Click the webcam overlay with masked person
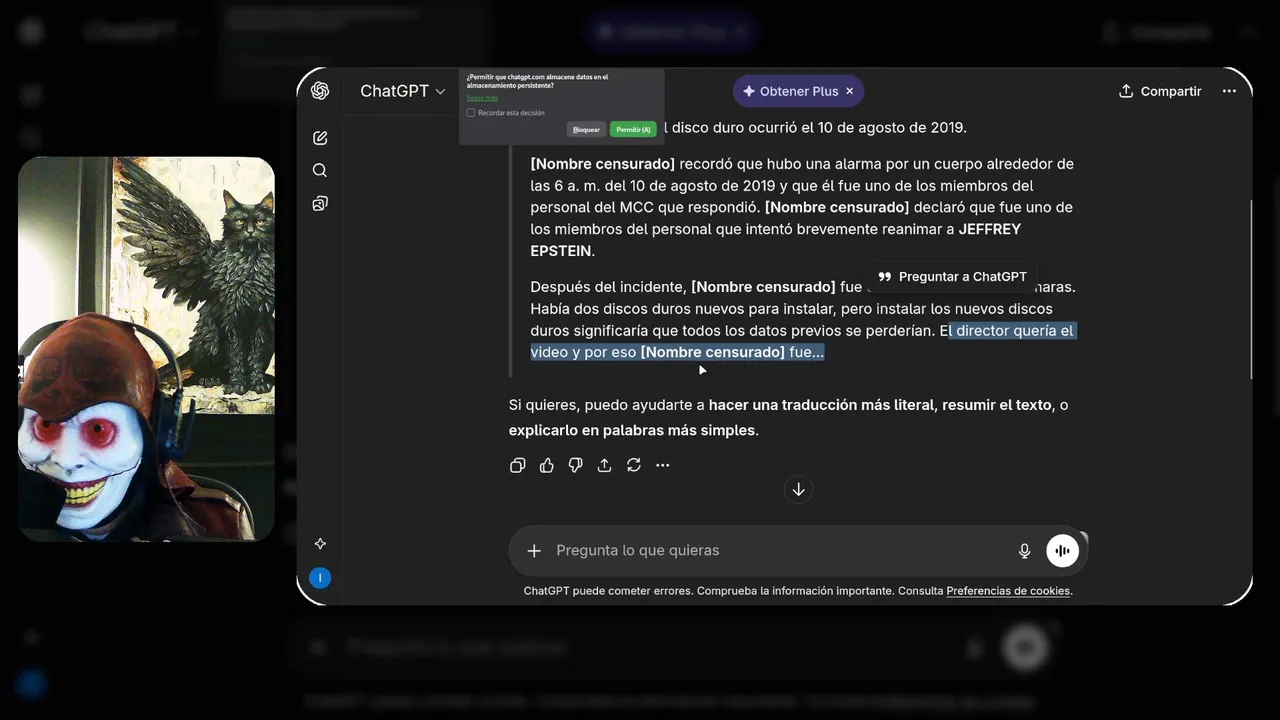This screenshot has height=720, width=1280. (146, 349)
